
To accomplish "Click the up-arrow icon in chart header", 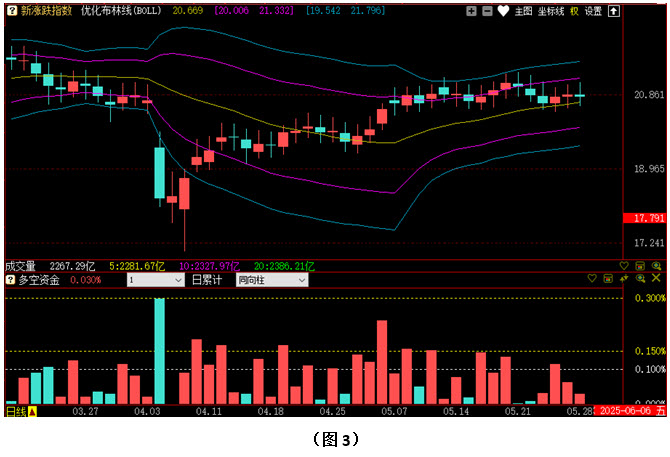I will point(614,11).
